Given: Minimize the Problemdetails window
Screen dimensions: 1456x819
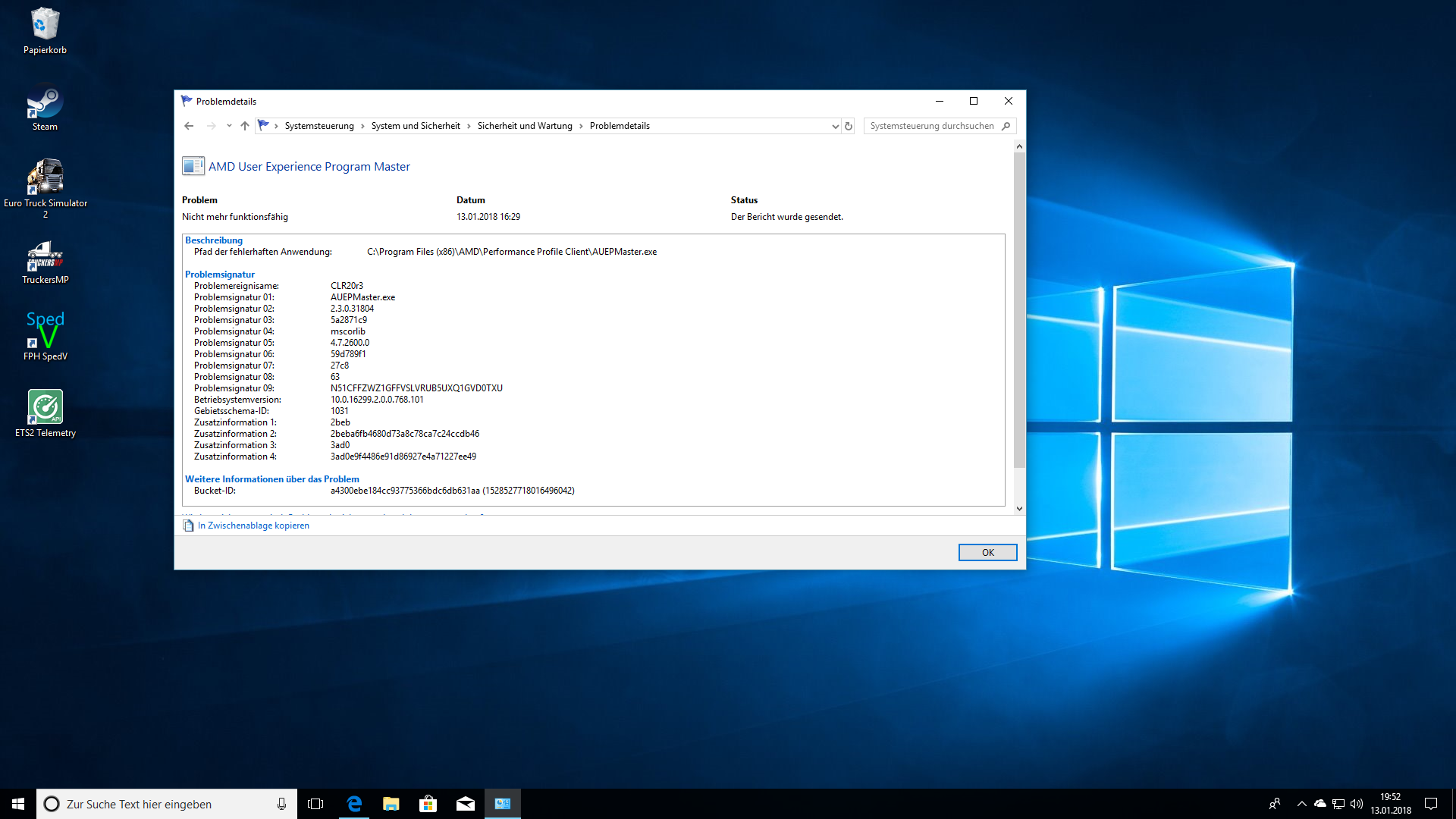Looking at the screenshot, I should click(939, 101).
